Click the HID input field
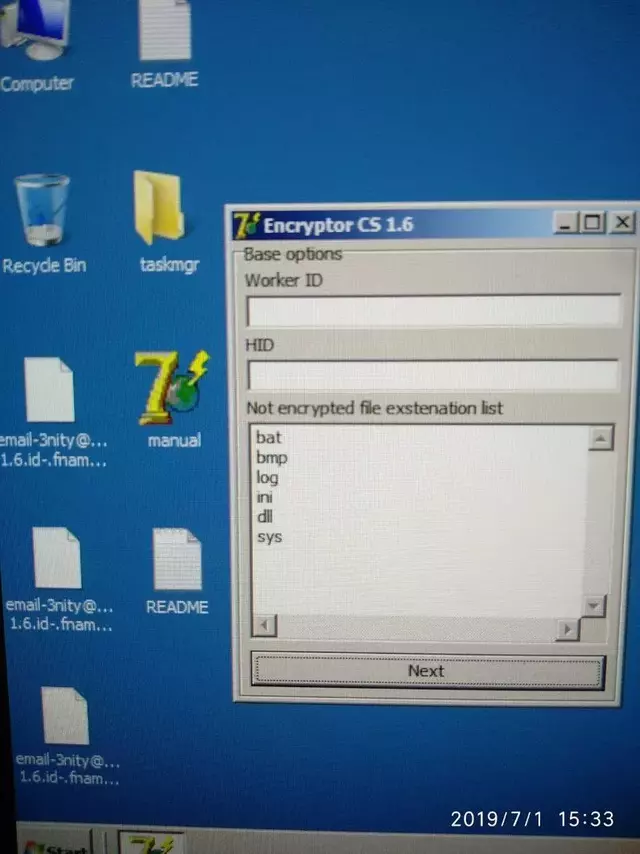 click(434, 375)
